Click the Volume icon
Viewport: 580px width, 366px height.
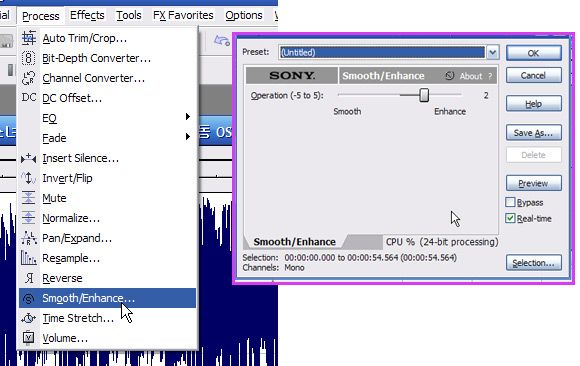28,338
